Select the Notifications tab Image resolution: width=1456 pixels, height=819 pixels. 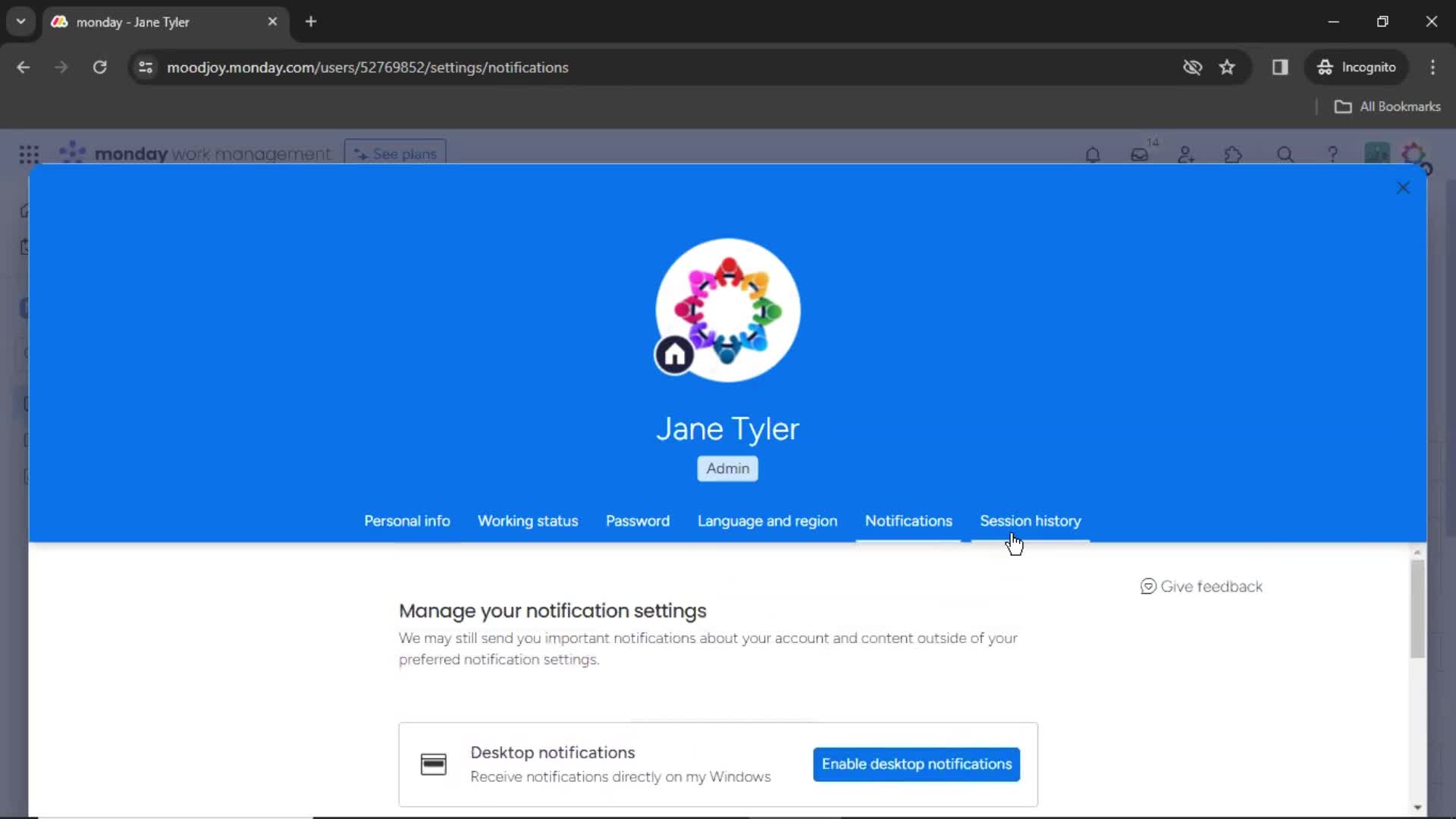(909, 521)
